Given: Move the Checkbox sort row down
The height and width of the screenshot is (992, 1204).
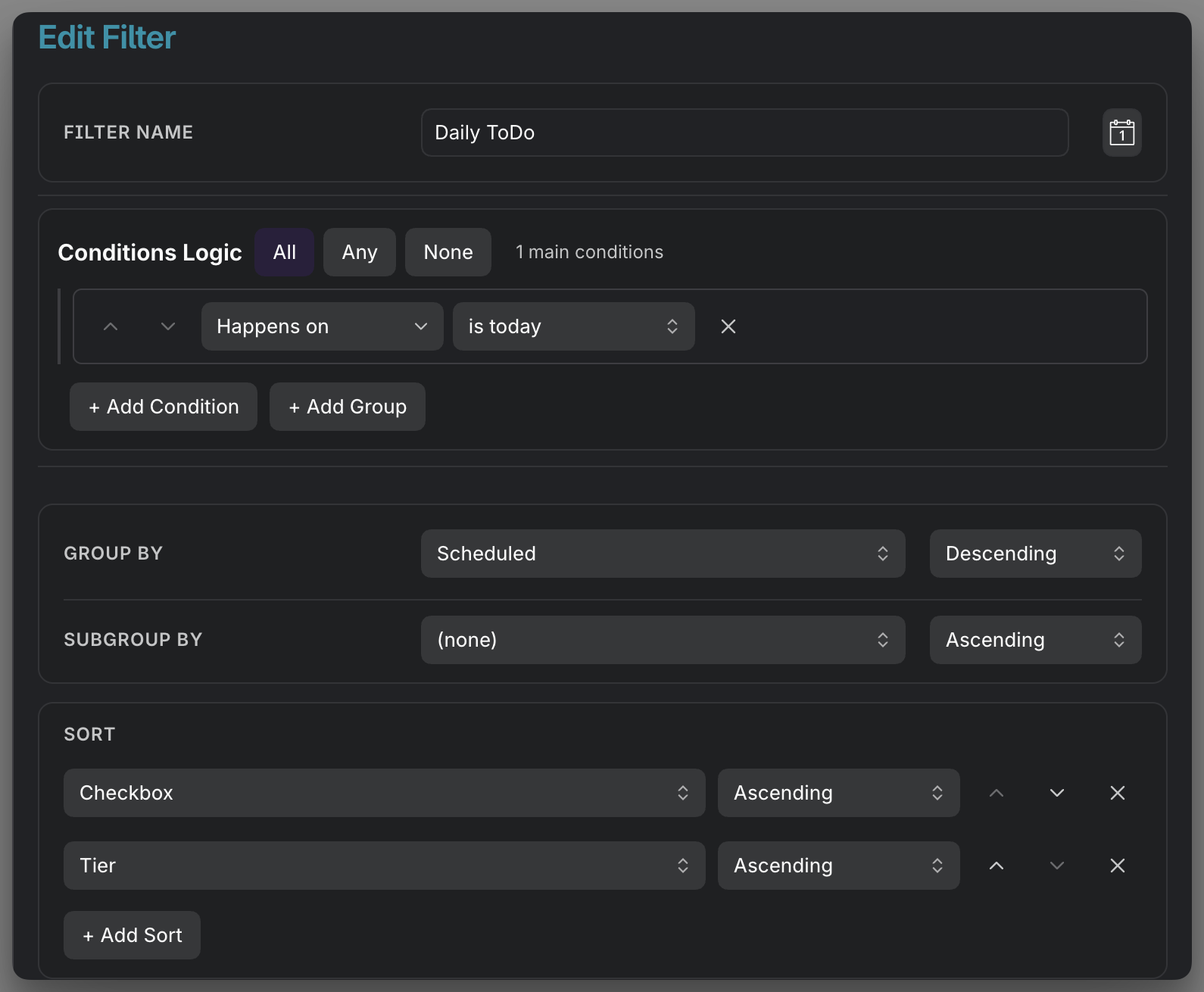Looking at the screenshot, I should click(x=1057, y=793).
